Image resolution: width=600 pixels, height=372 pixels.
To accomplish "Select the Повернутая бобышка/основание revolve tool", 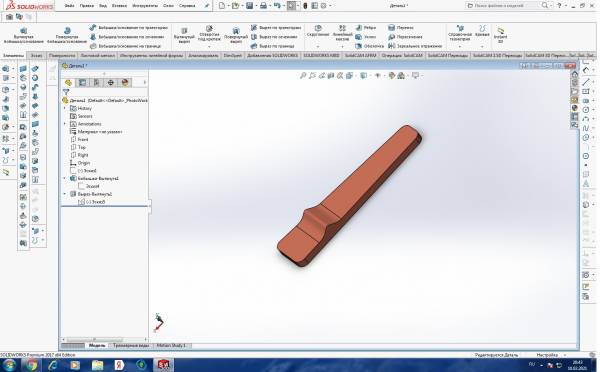I will coord(67,36).
